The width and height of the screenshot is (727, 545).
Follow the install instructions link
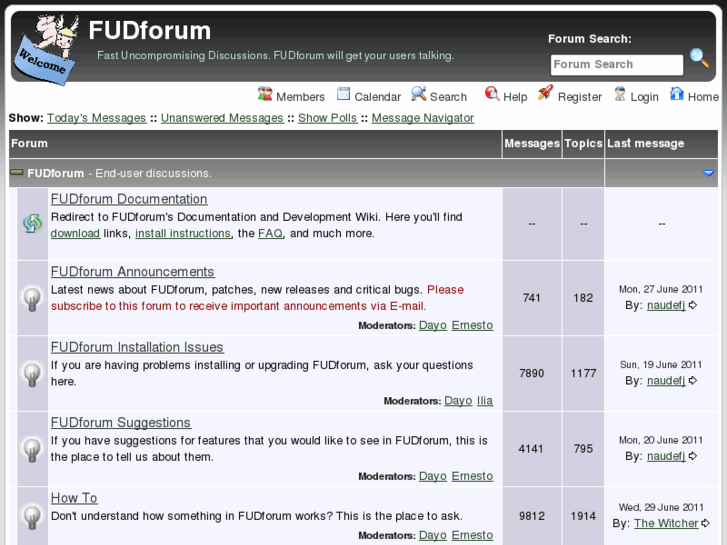[x=183, y=233]
